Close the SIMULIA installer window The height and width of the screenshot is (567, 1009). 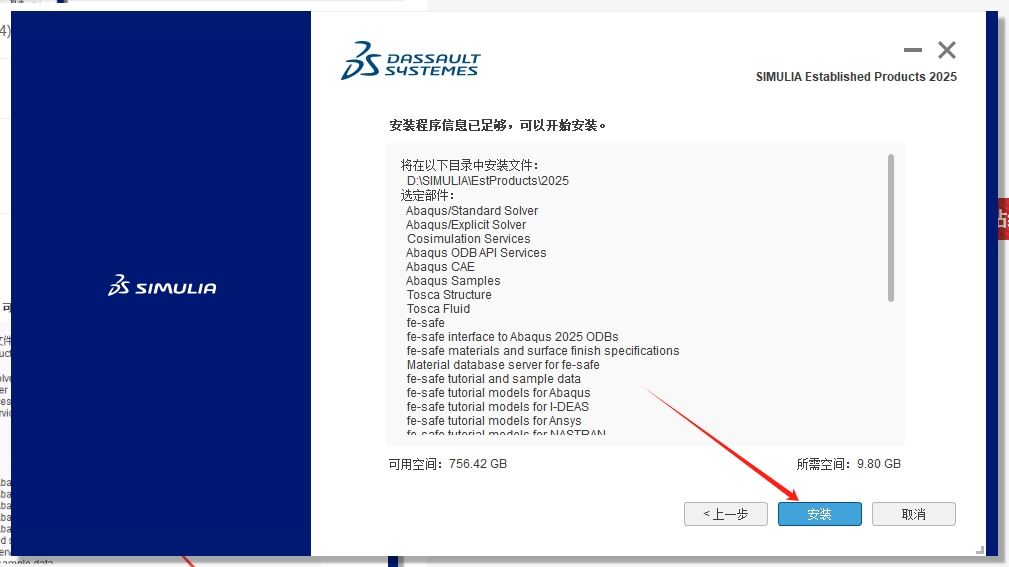pos(946,50)
